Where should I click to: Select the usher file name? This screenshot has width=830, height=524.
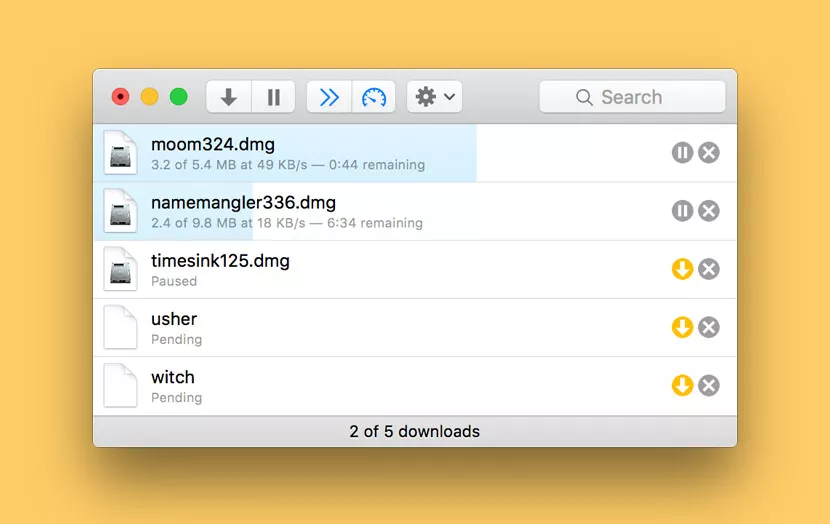[174, 319]
